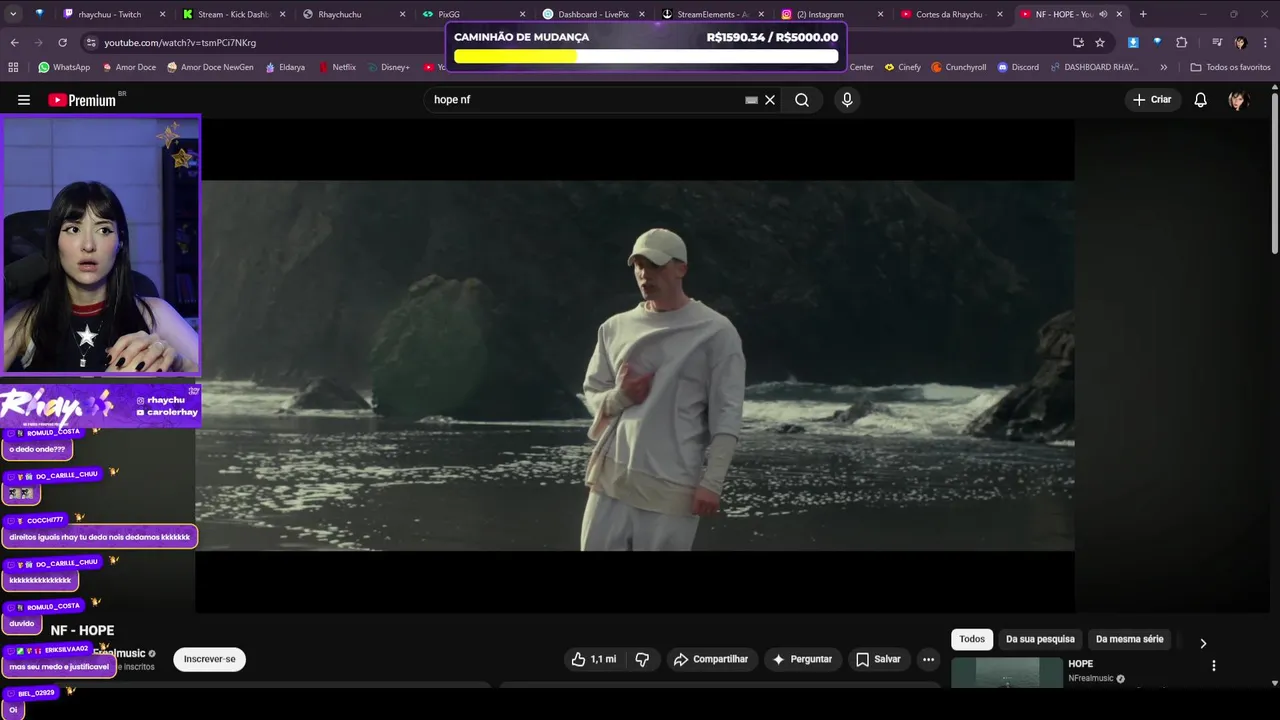This screenshot has width=1280, height=720.
Task: Open the Criar create menu
Action: tap(1151, 100)
